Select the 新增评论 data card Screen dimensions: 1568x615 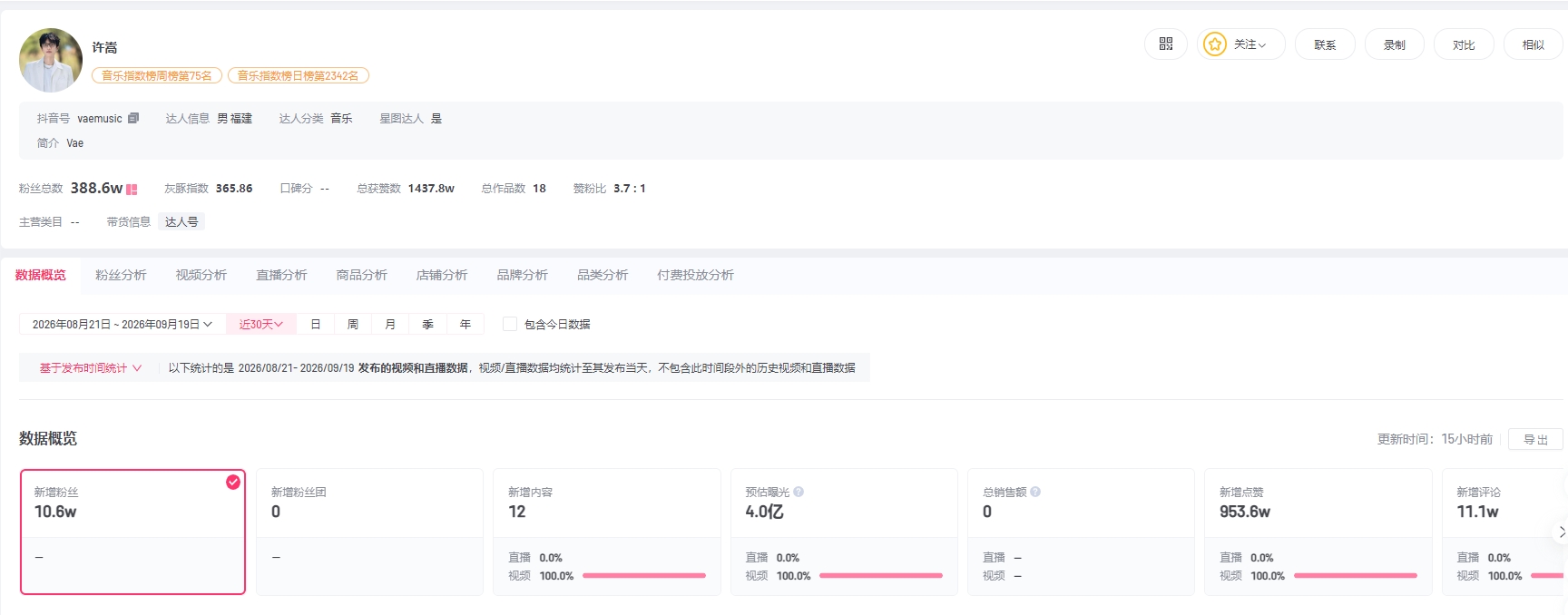[1504, 532]
